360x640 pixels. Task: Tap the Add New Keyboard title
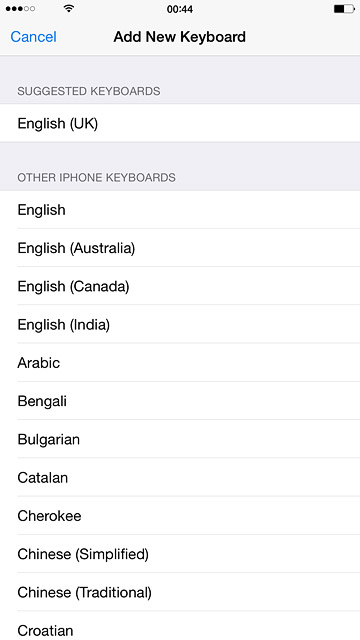tap(180, 37)
